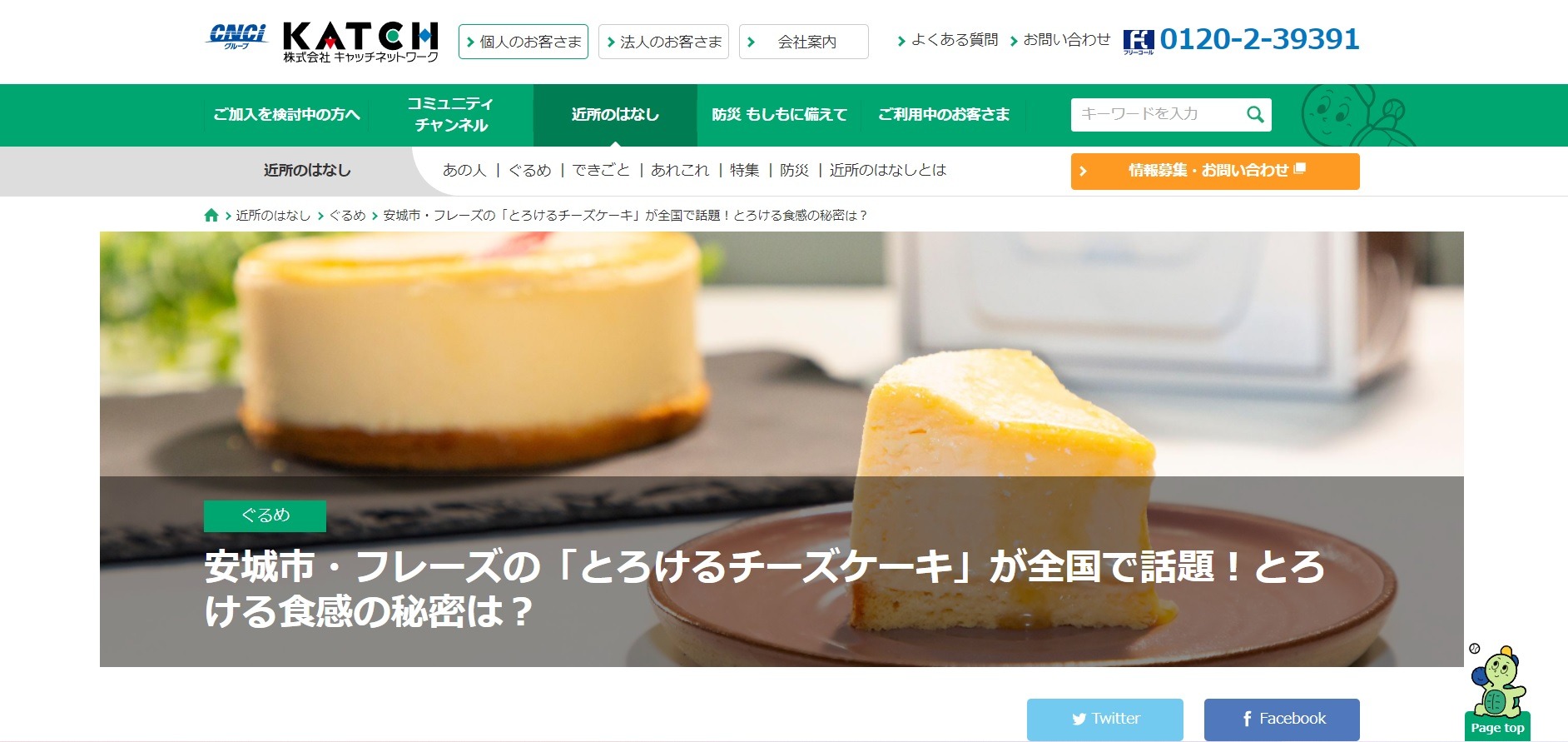
Task: Click the 情報募集・お問い合わせ orange button
Action: point(1215,171)
